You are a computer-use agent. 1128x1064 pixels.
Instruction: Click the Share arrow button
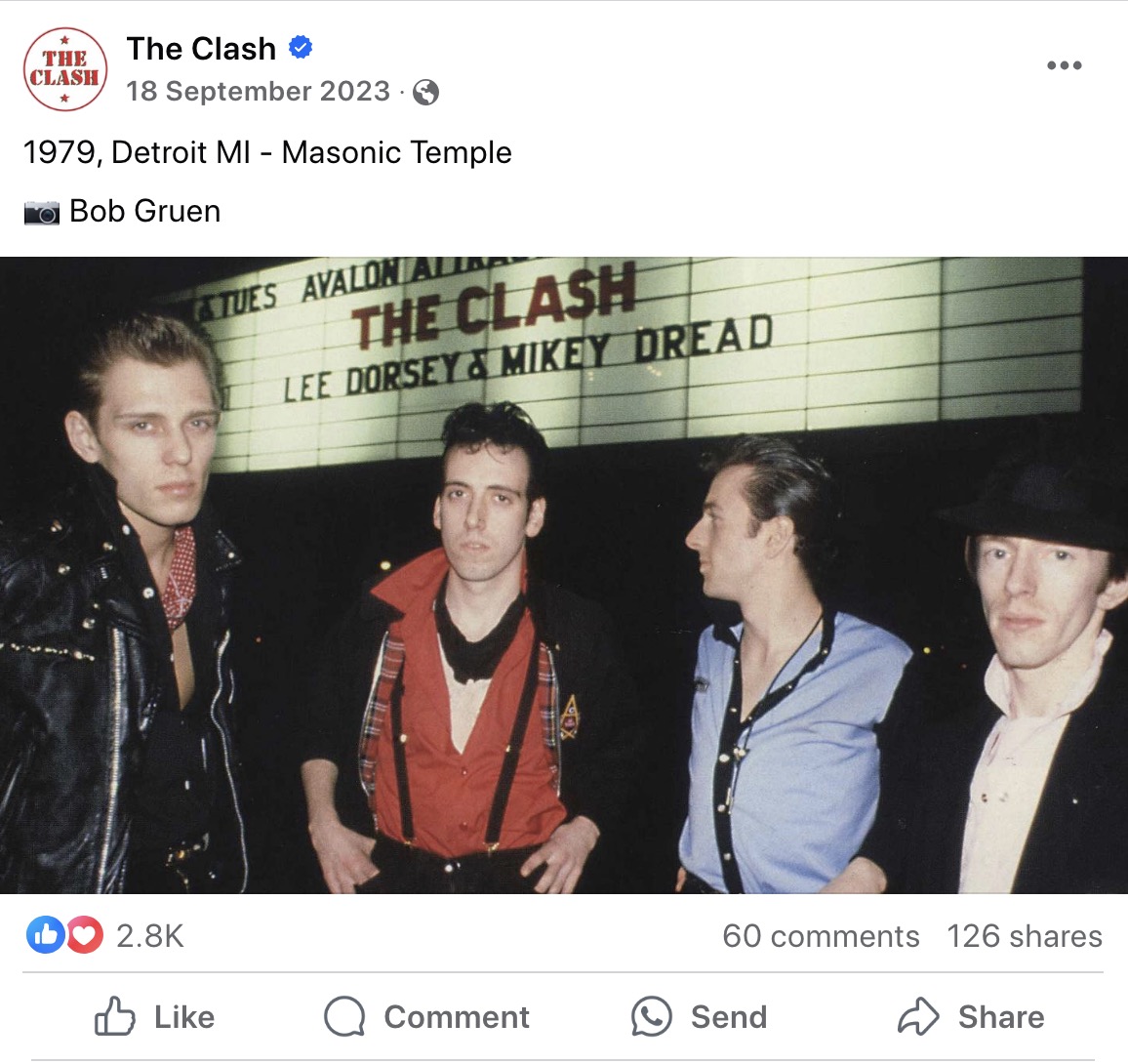[971, 1016]
